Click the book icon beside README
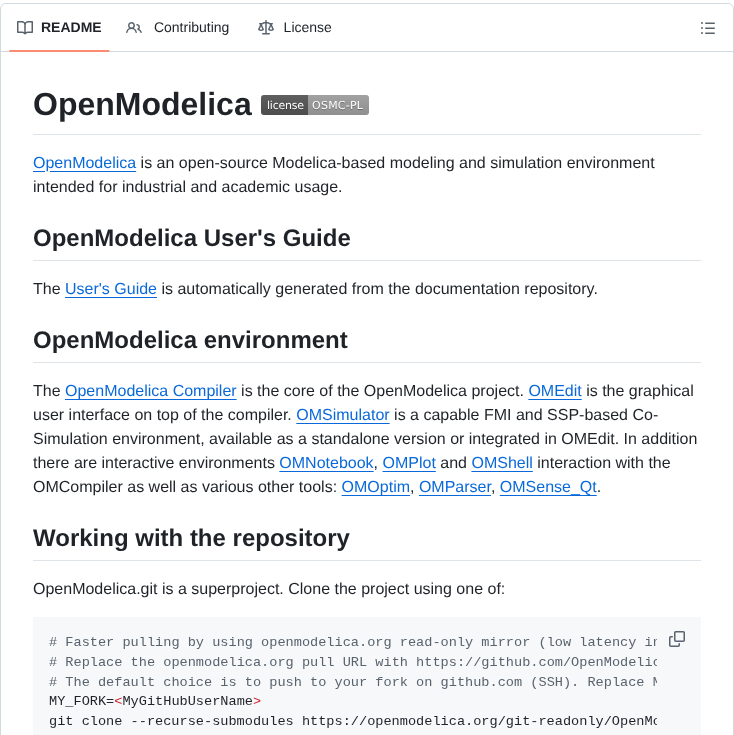The height and width of the screenshot is (735, 734). point(25,28)
